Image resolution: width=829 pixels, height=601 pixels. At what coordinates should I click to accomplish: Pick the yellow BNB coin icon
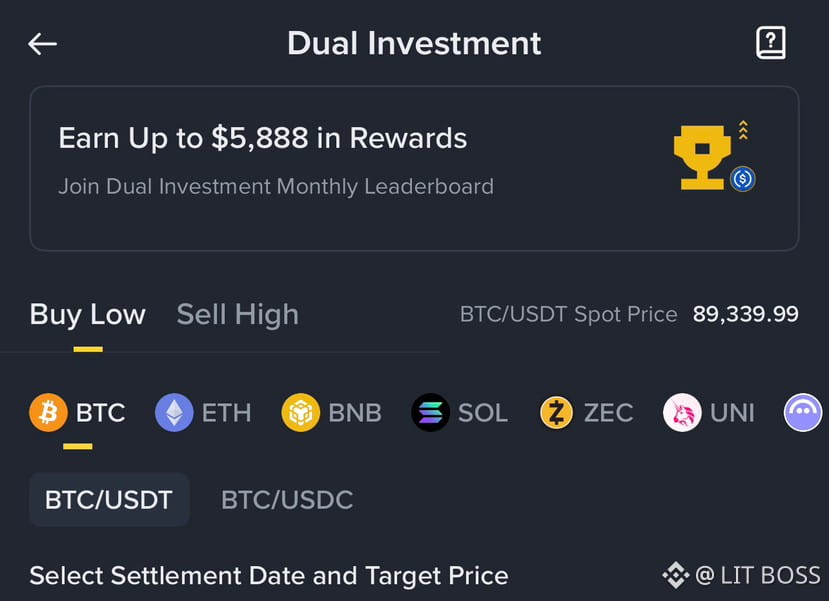tap(300, 412)
